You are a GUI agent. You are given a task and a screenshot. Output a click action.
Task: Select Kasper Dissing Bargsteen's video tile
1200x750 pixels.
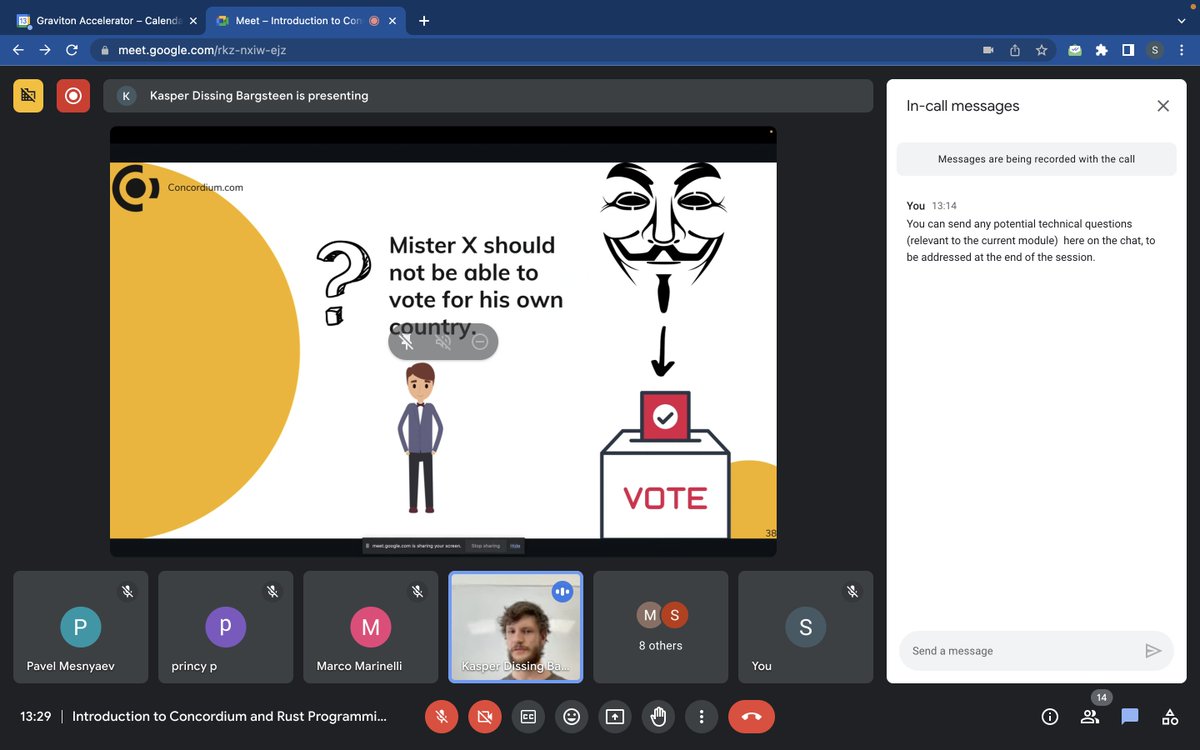(516, 627)
